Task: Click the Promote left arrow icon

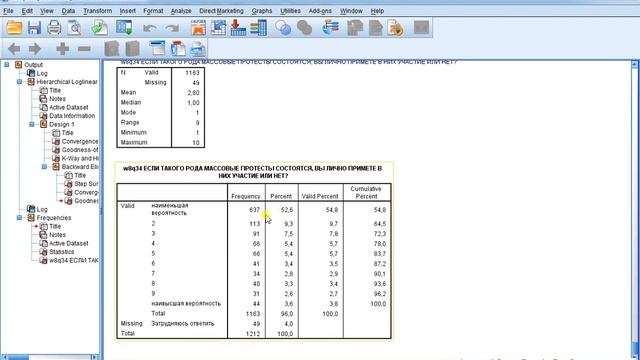Action: (x=14, y=49)
